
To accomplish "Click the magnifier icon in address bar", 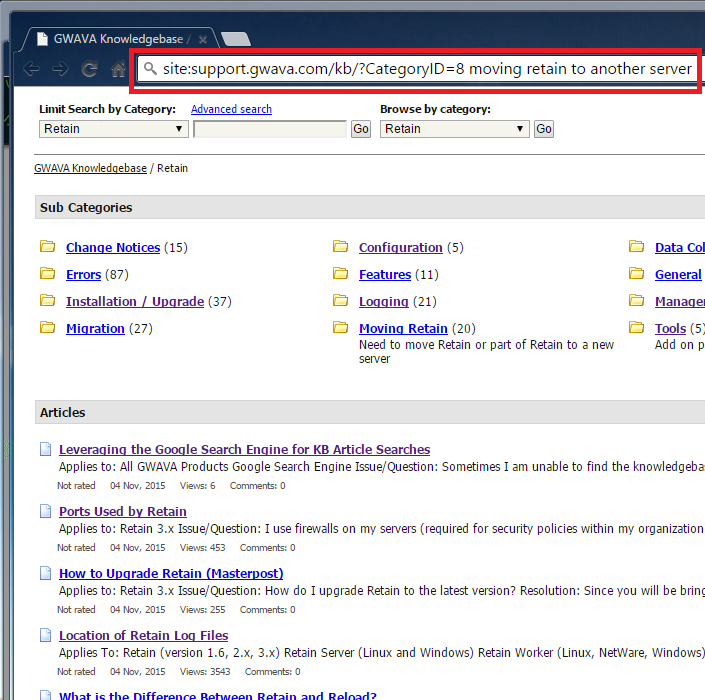I will pyautogui.click(x=150, y=69).
